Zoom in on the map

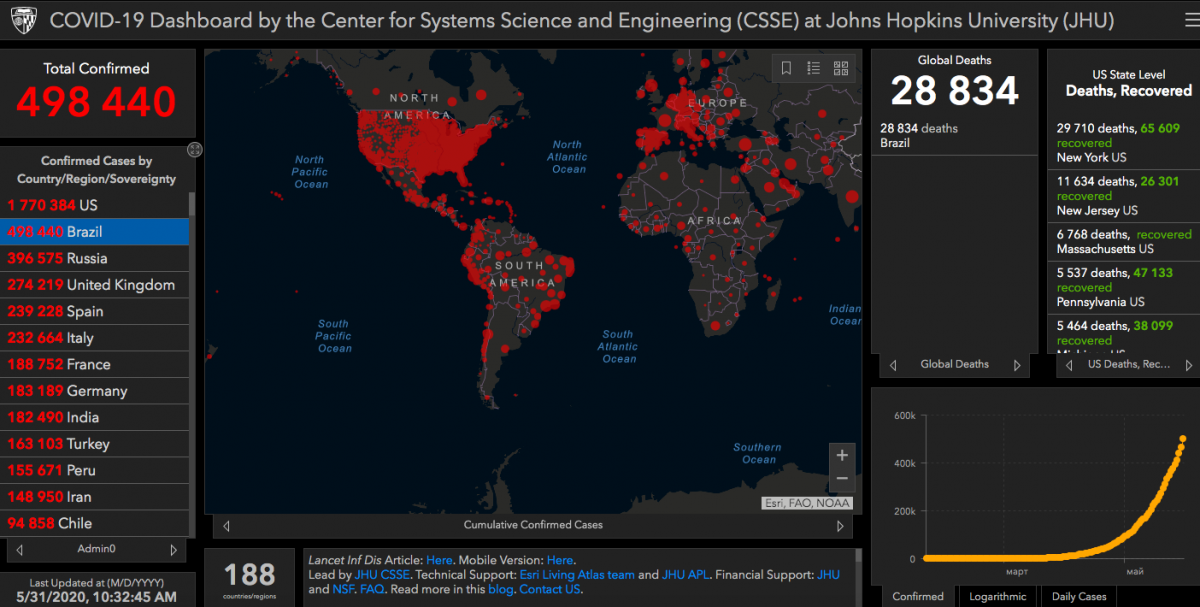(x=842, y=455)
